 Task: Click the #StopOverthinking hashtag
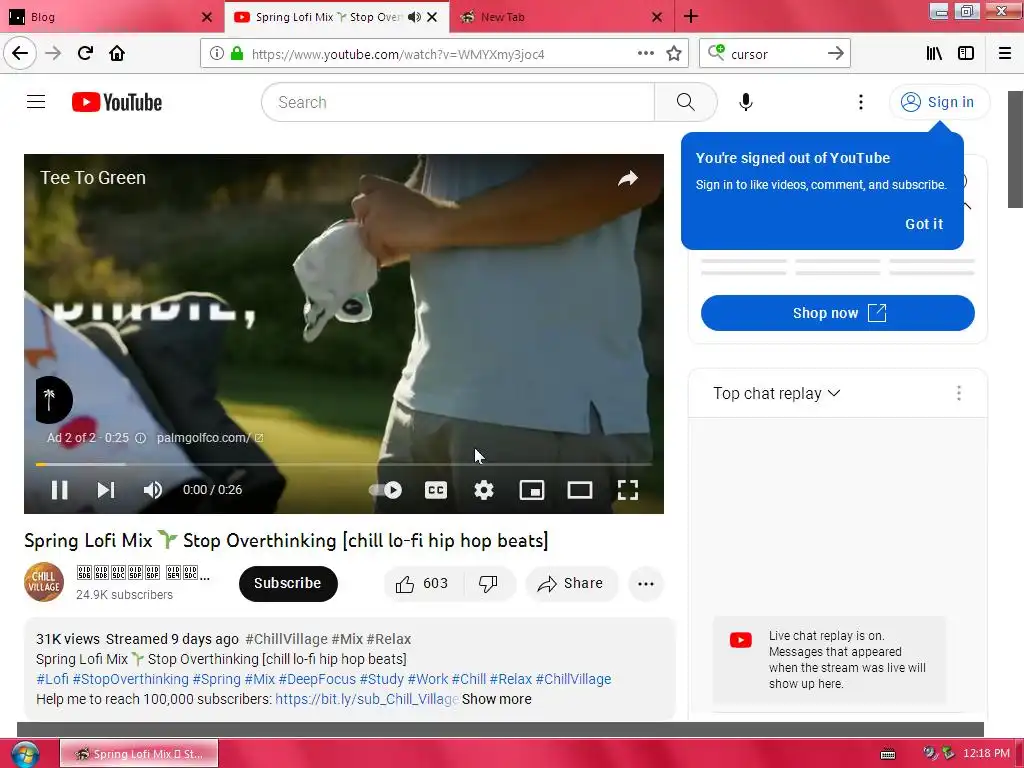click(131, 679)
